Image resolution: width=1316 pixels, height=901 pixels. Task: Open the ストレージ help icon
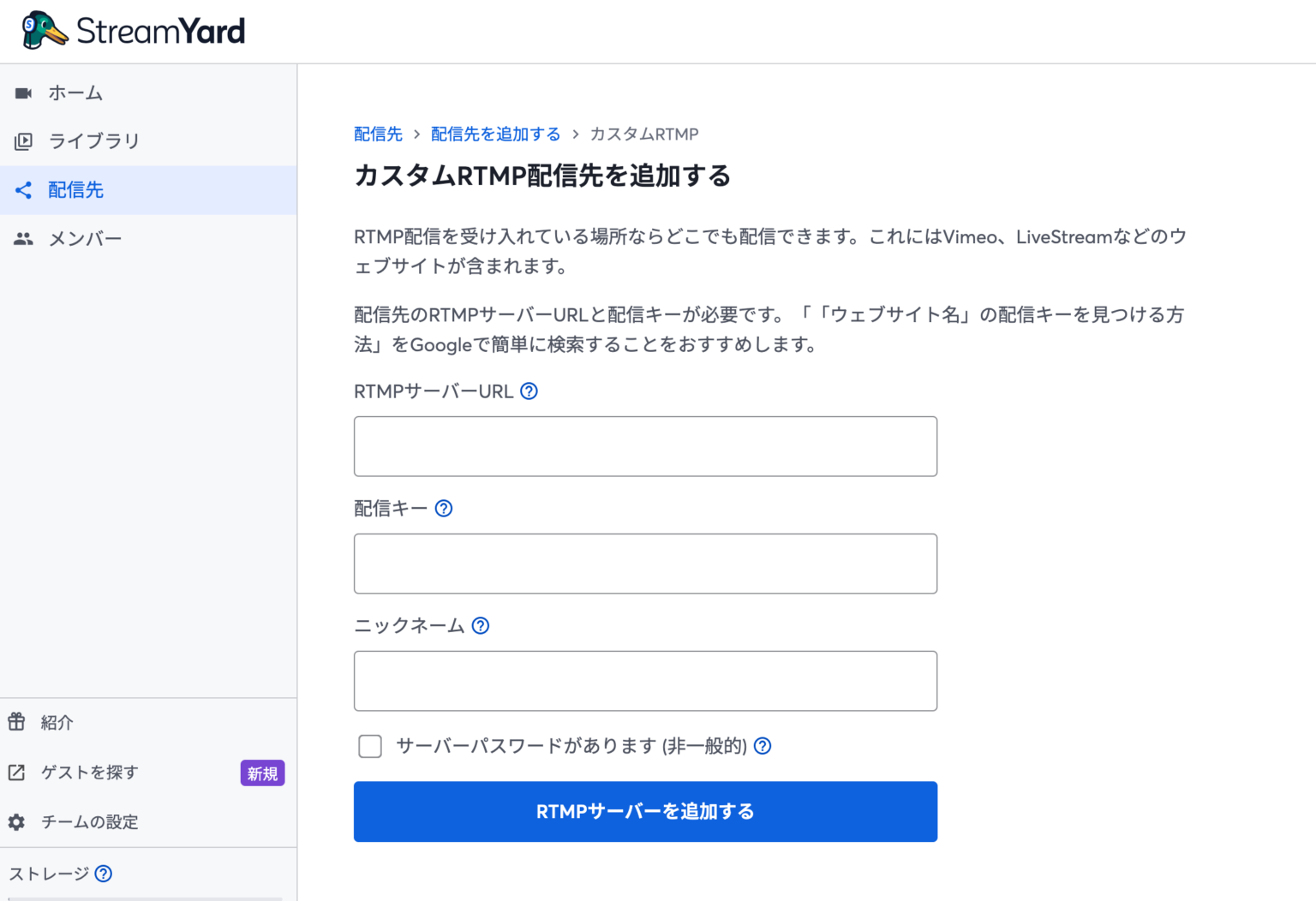coord(104,874)
